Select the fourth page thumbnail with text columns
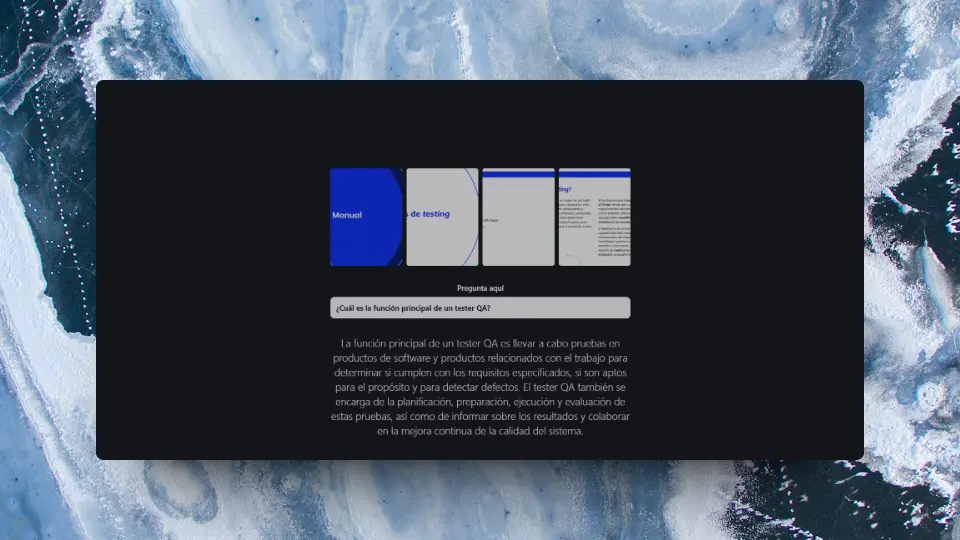 (x=594, y=217)
